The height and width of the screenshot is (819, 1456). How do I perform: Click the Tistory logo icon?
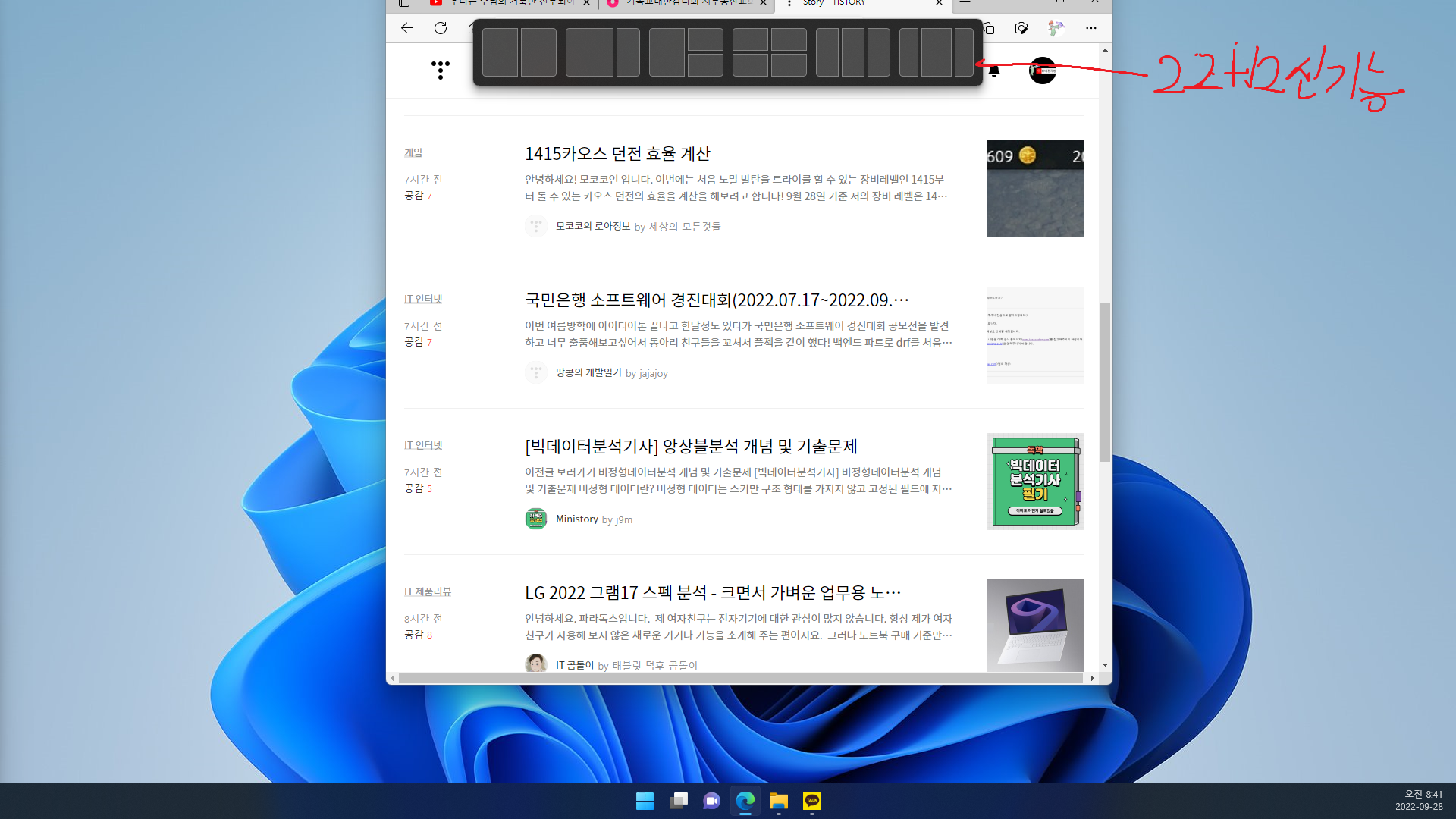(440, 70)
